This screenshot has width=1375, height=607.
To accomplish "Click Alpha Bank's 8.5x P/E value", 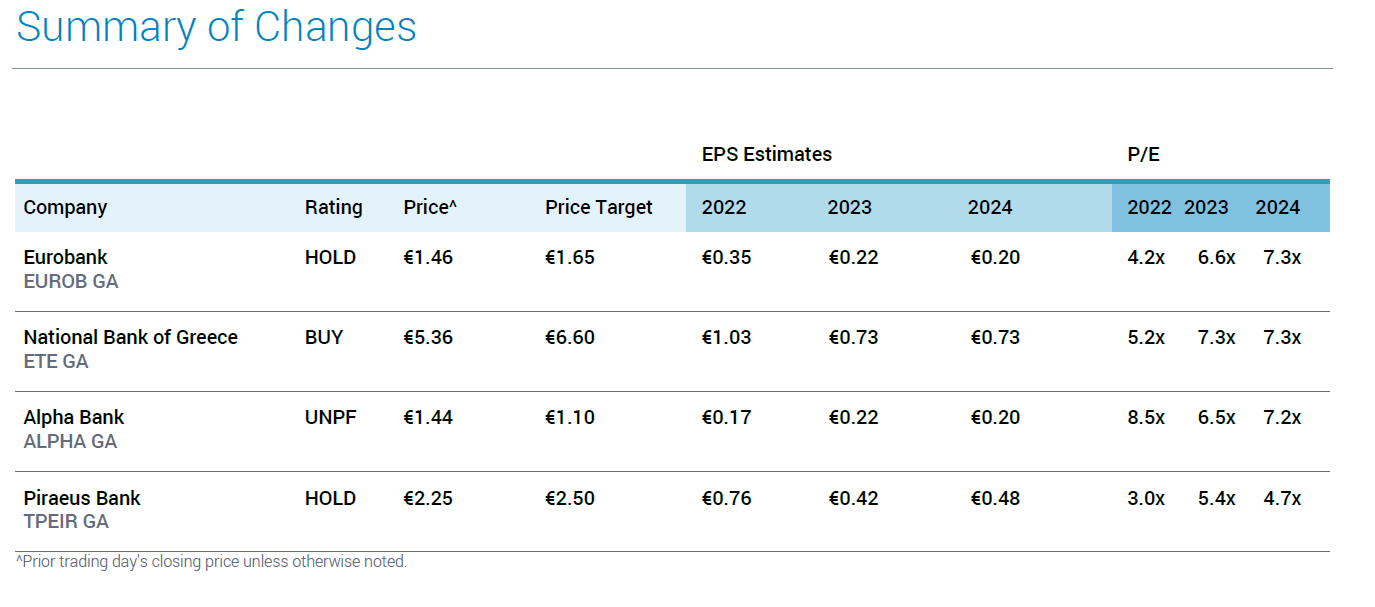I will (x=1145, y=417).
